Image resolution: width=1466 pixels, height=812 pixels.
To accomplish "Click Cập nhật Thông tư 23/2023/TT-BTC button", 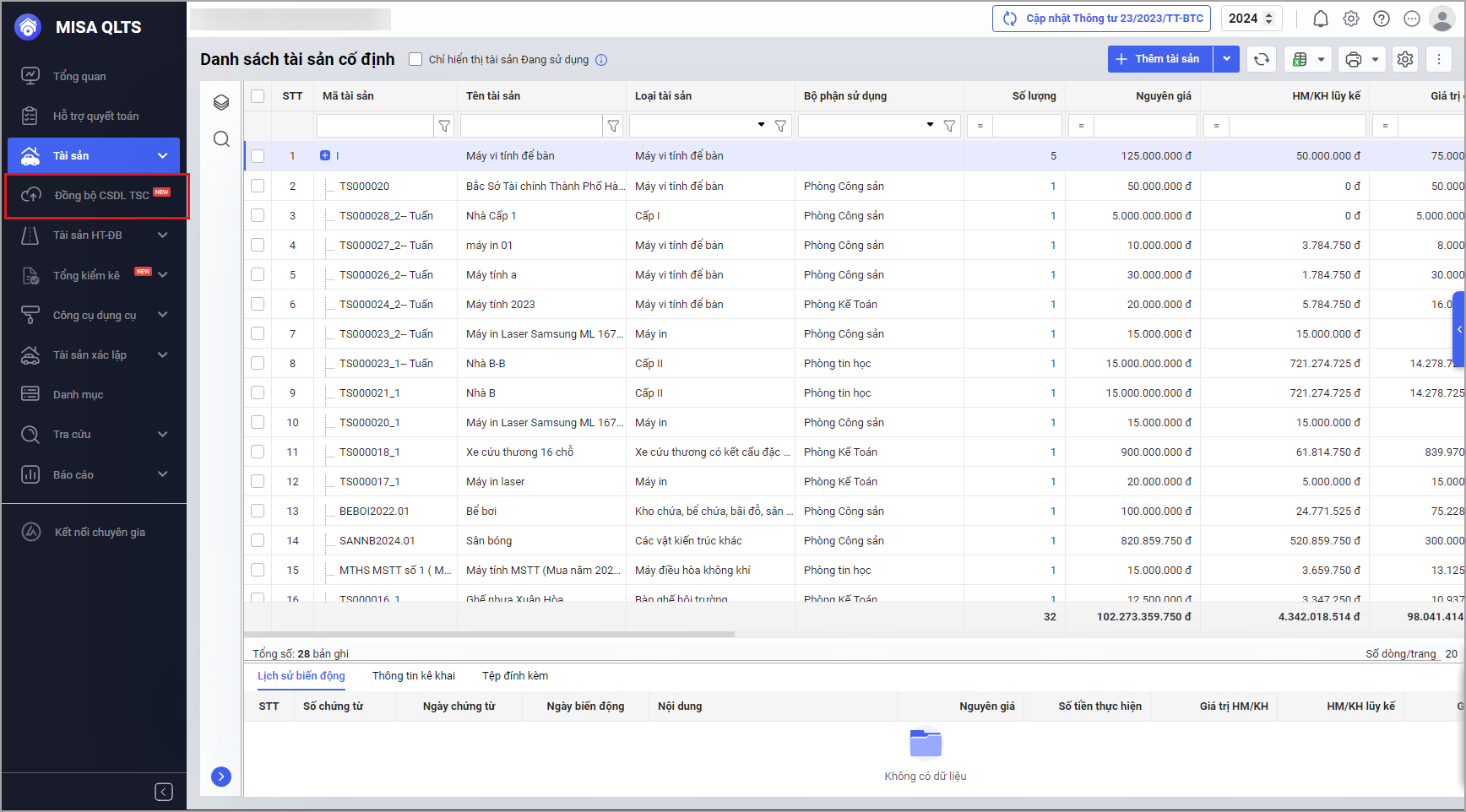I will coord(1101,19).
